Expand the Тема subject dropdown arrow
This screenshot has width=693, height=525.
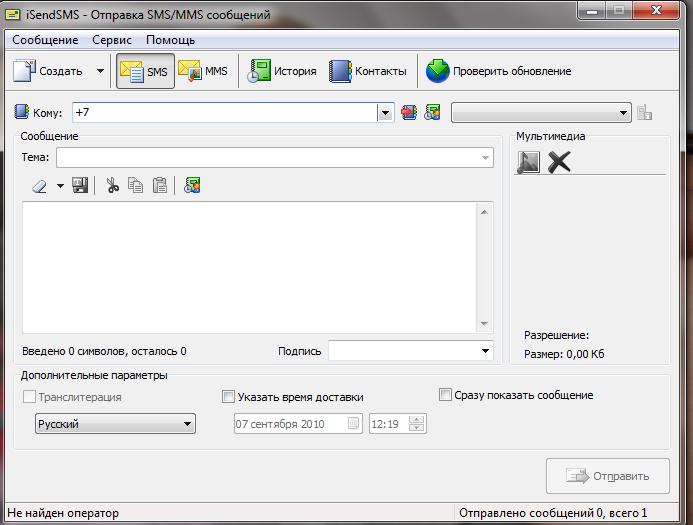pos(485,158)
